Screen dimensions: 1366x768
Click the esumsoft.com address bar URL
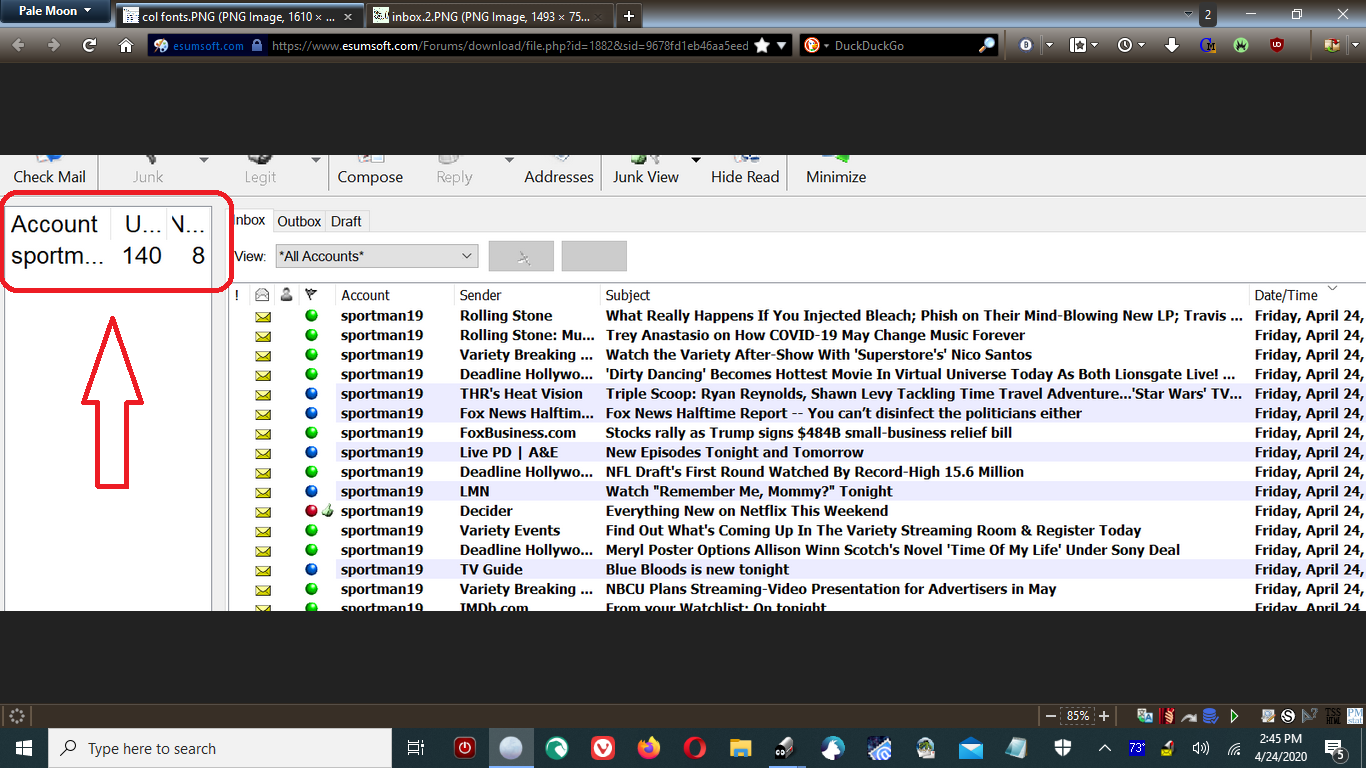tap(510, 45)
